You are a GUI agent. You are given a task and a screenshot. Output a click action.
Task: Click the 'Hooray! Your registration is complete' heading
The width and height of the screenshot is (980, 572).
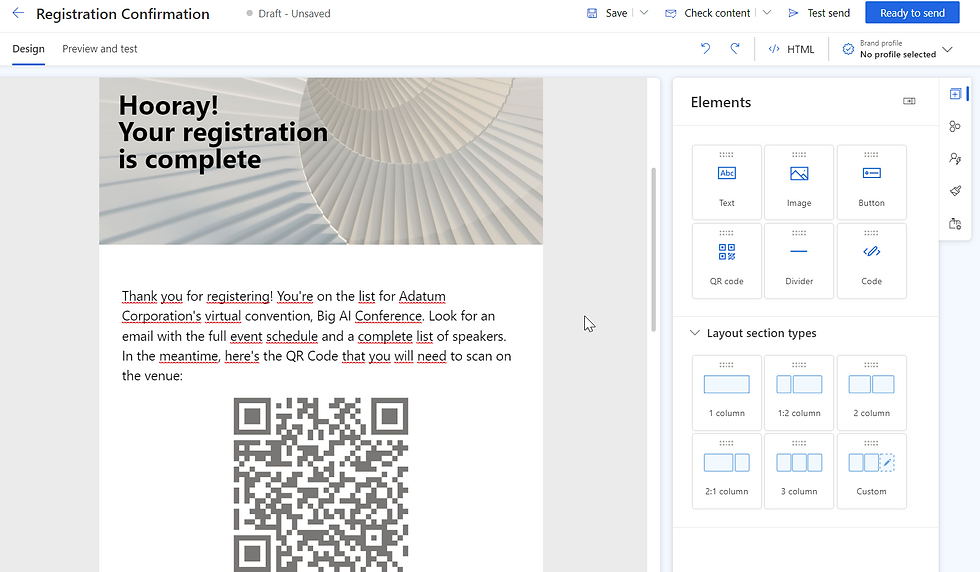223,132
